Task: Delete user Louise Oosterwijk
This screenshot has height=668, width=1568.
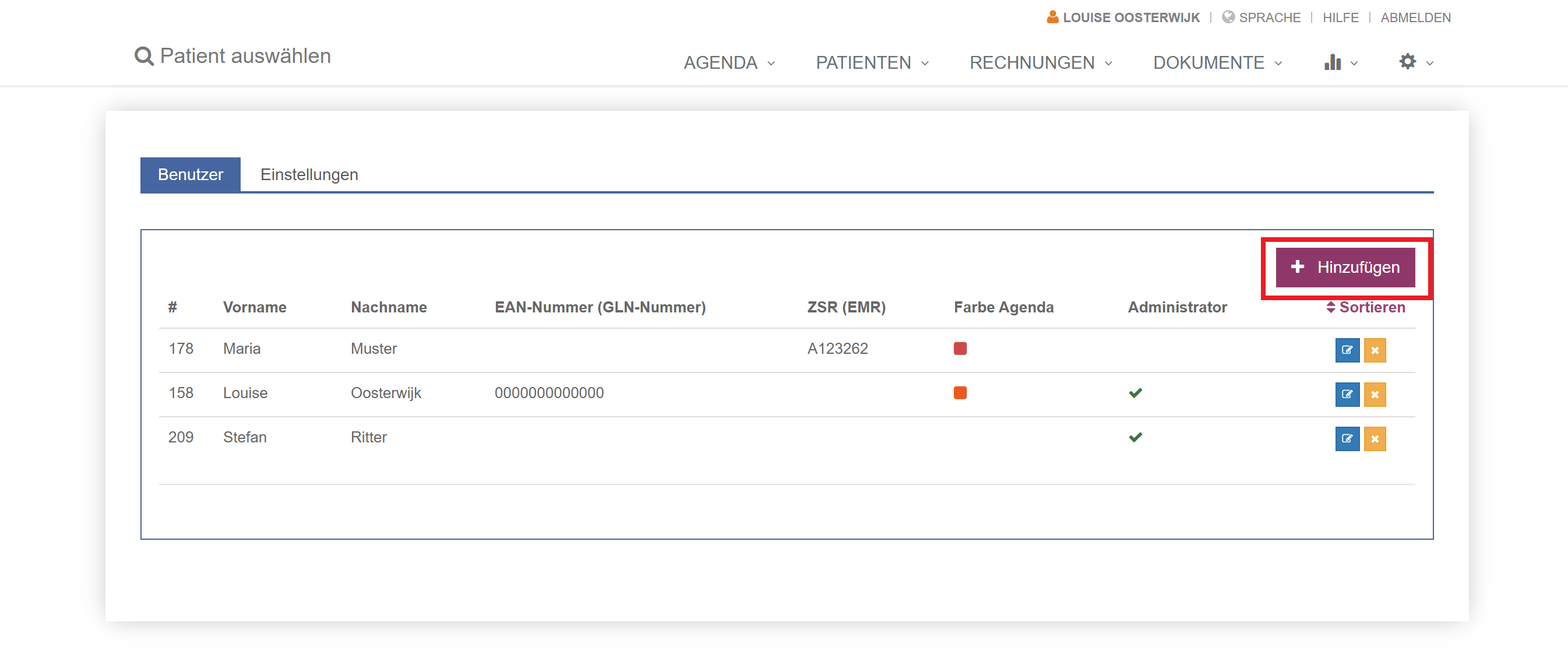Action: [x=1375, y=395]
